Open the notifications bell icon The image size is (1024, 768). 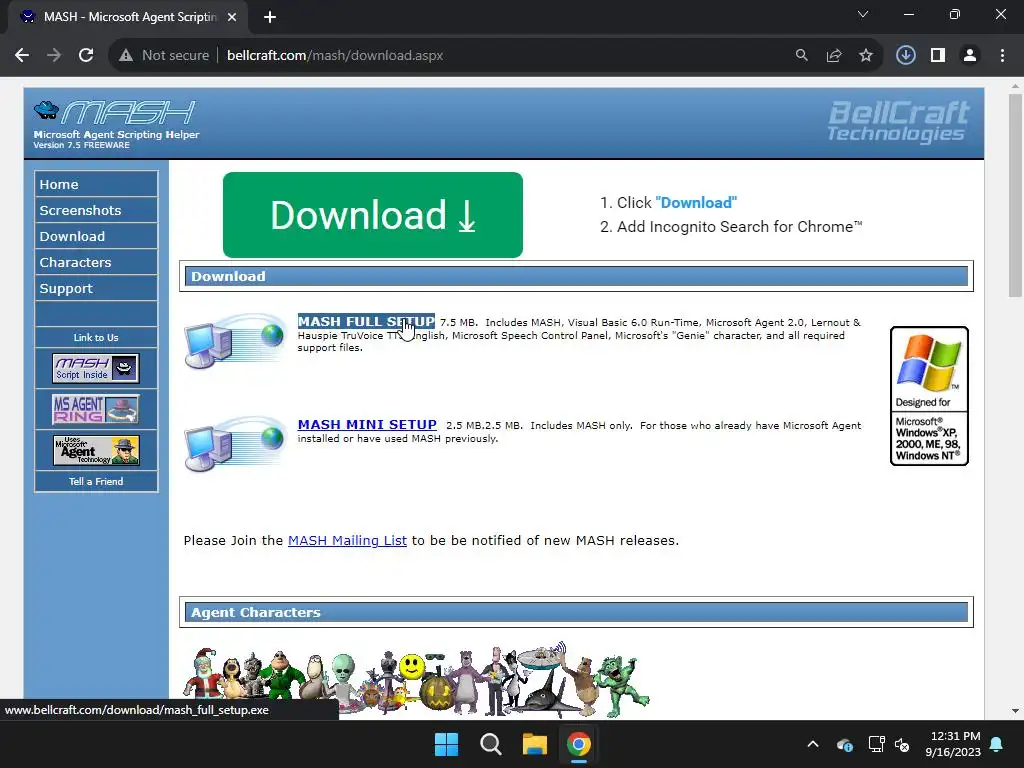tap(997, 744)
